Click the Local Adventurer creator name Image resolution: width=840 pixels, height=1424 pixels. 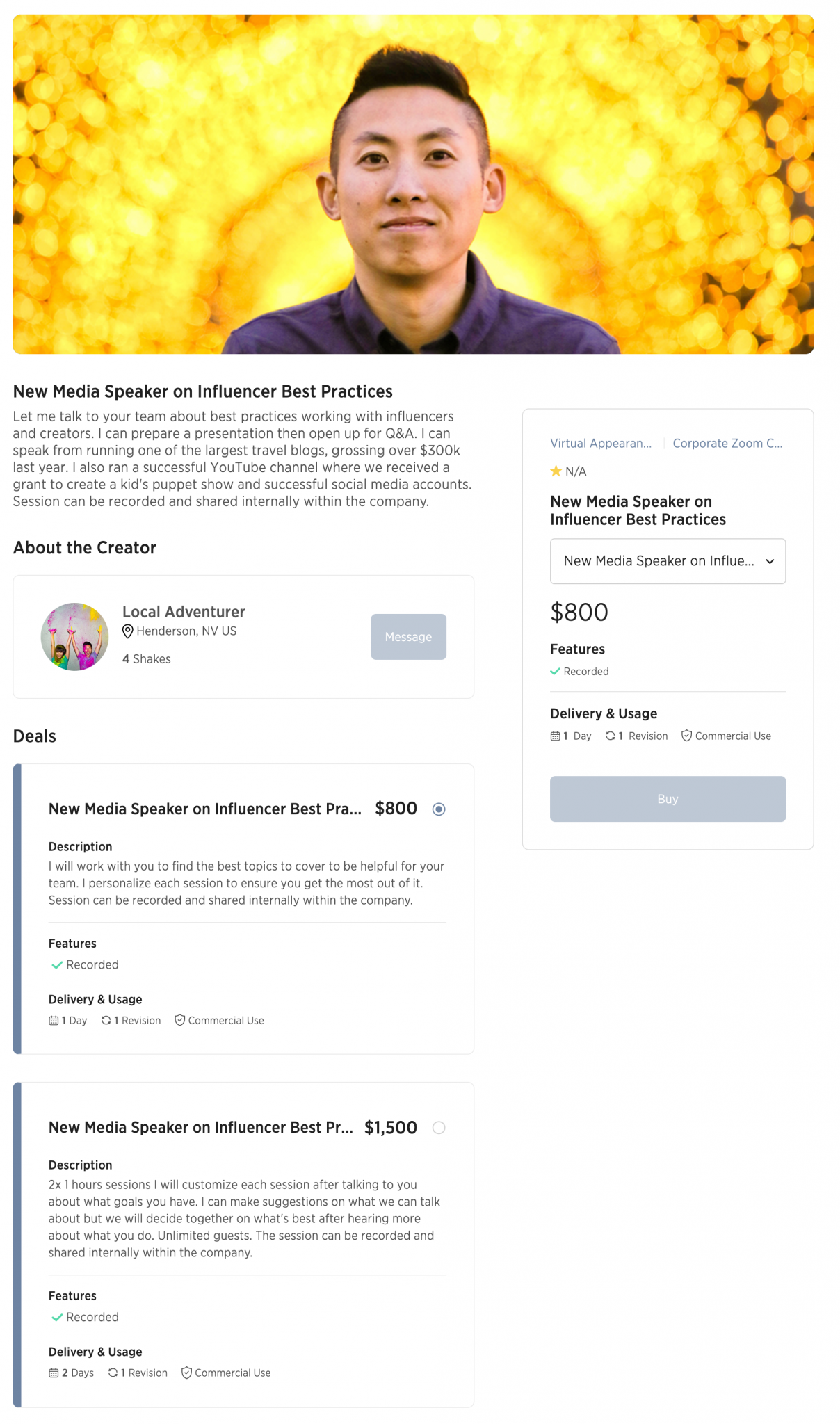click(x=184, y=612)
